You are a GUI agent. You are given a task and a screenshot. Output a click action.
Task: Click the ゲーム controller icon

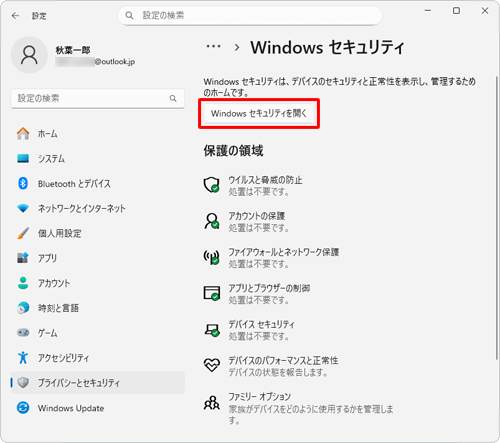23,333
